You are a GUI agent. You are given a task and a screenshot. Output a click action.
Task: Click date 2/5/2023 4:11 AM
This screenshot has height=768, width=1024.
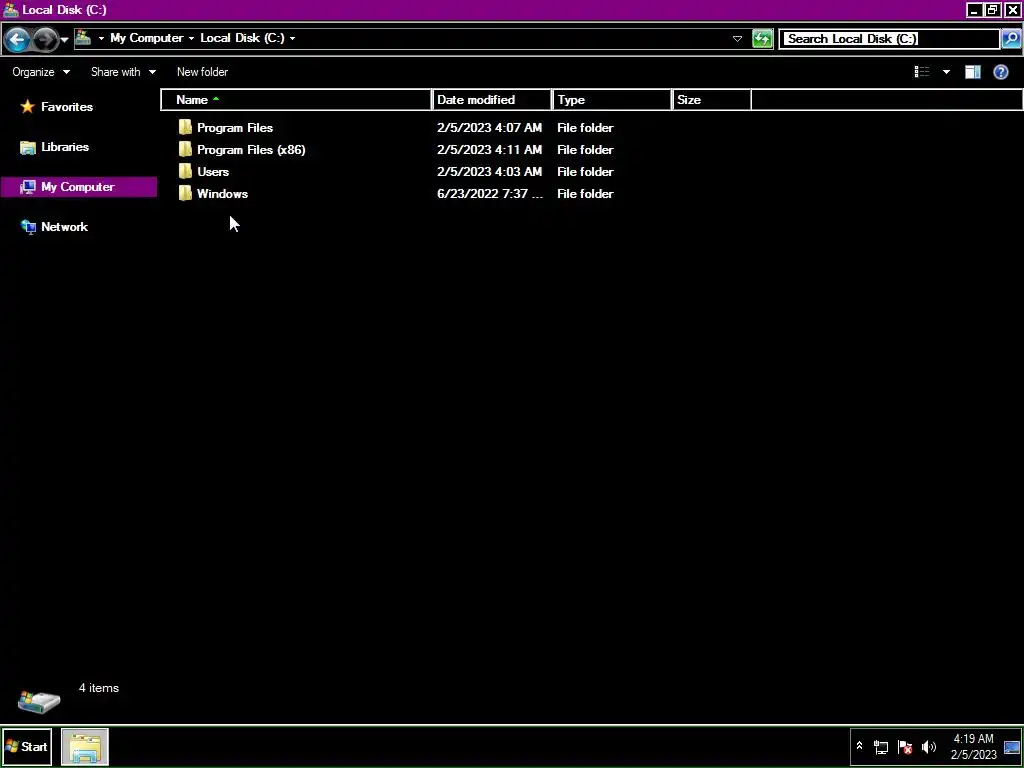[489, 150]
